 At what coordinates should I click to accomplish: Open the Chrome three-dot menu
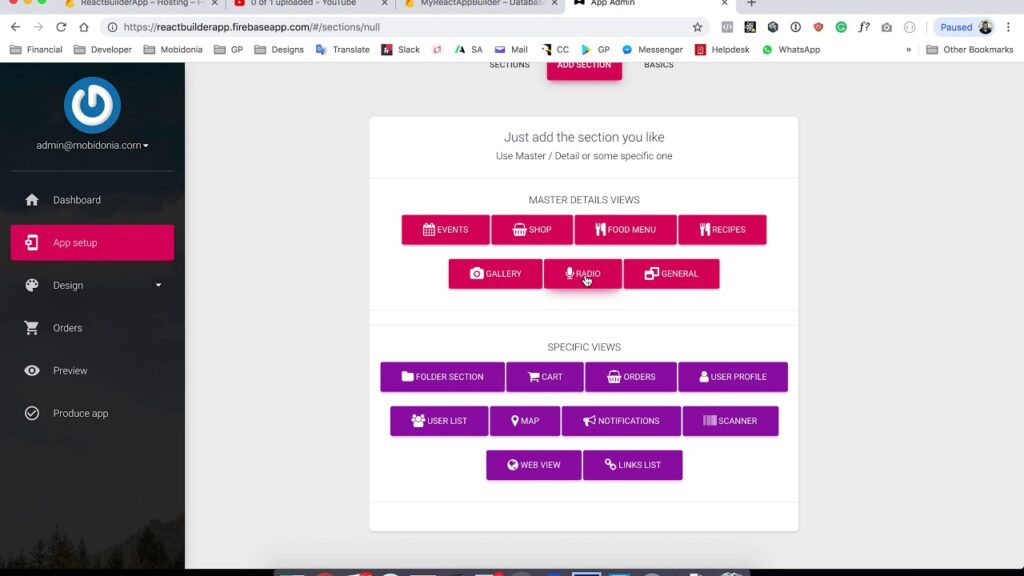coord(1008,27)
